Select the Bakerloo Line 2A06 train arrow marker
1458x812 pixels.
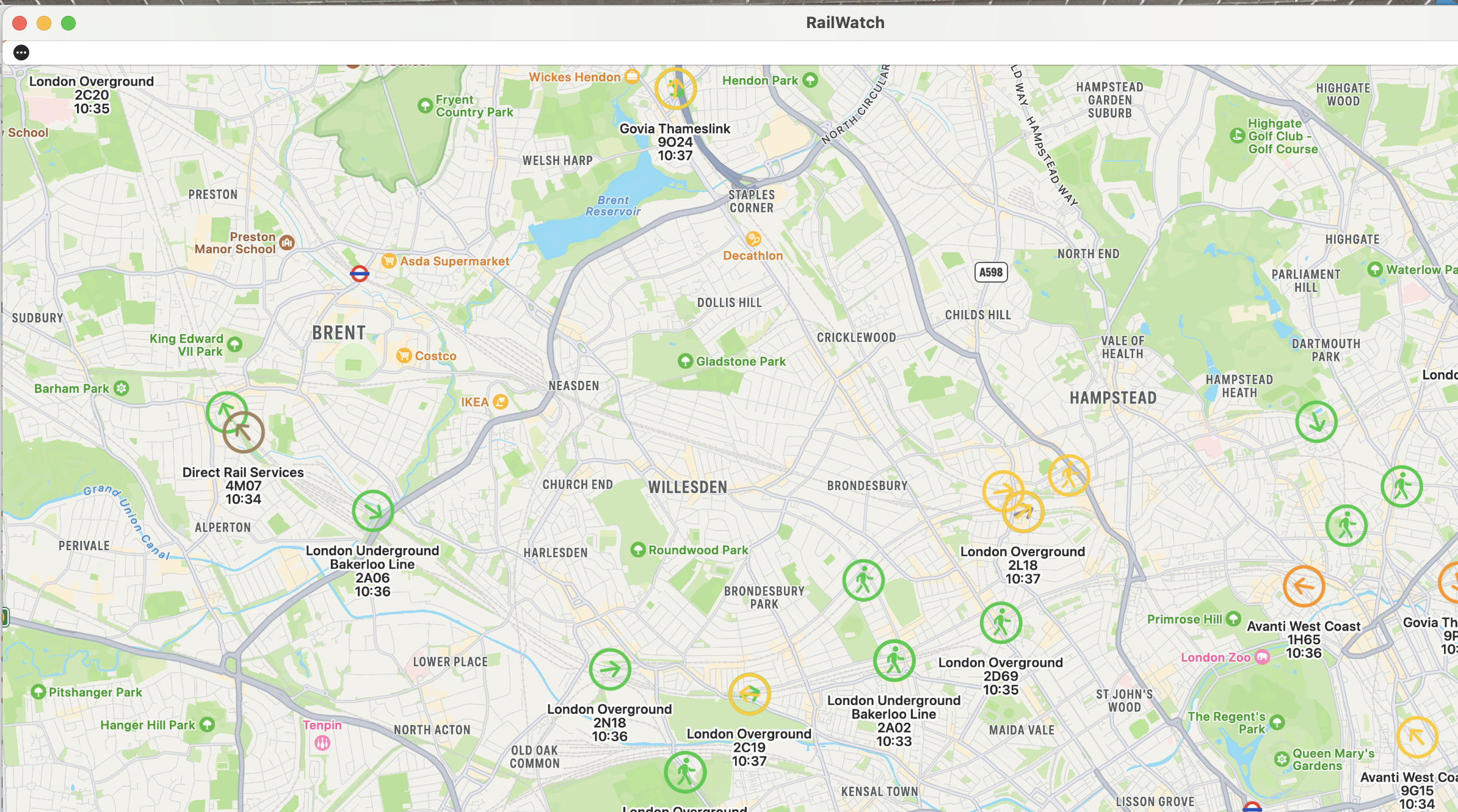click(x=372, y=511)
